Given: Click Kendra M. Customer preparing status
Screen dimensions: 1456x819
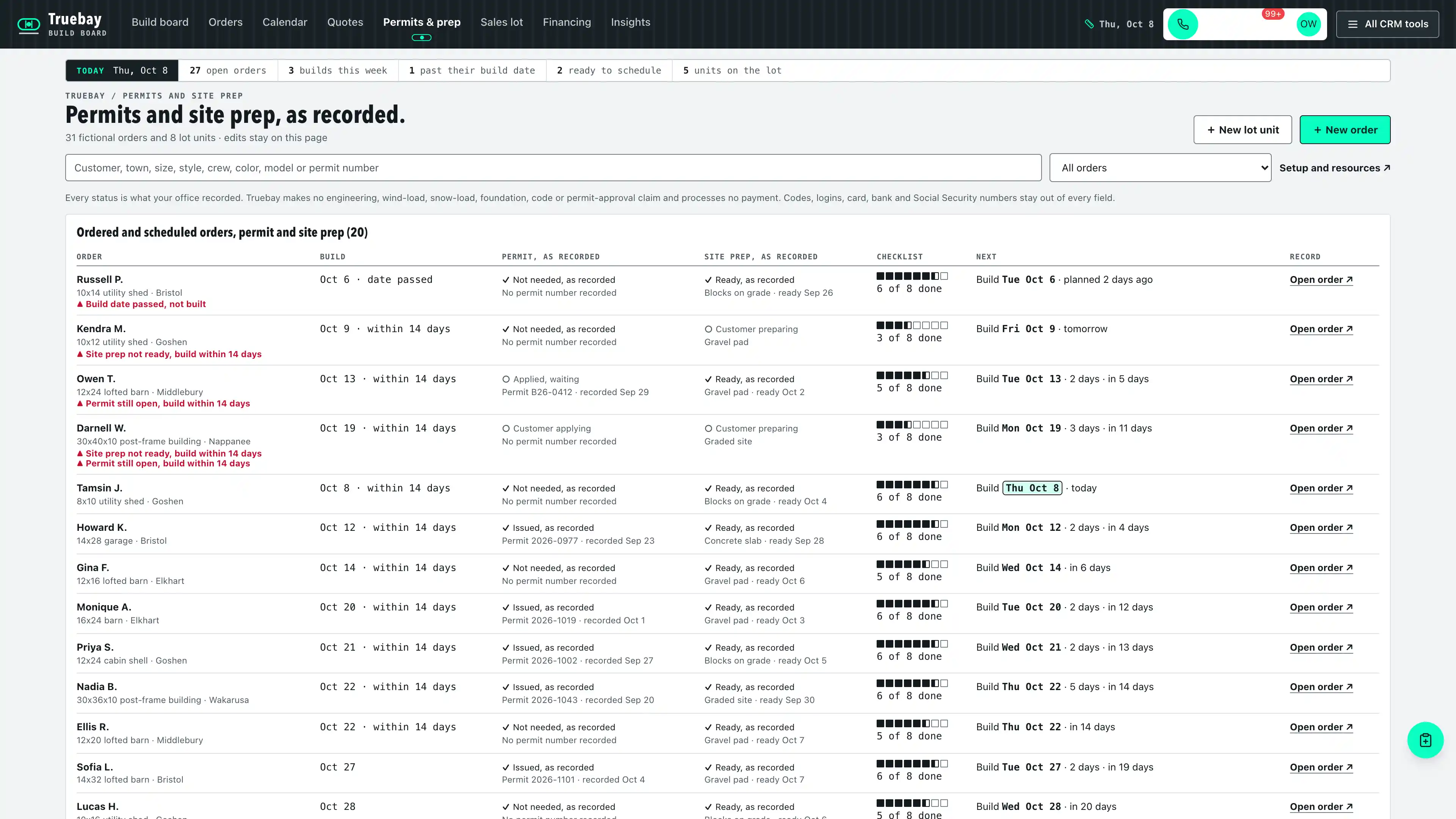Looking at the screenshot, I should pos(751,329).
